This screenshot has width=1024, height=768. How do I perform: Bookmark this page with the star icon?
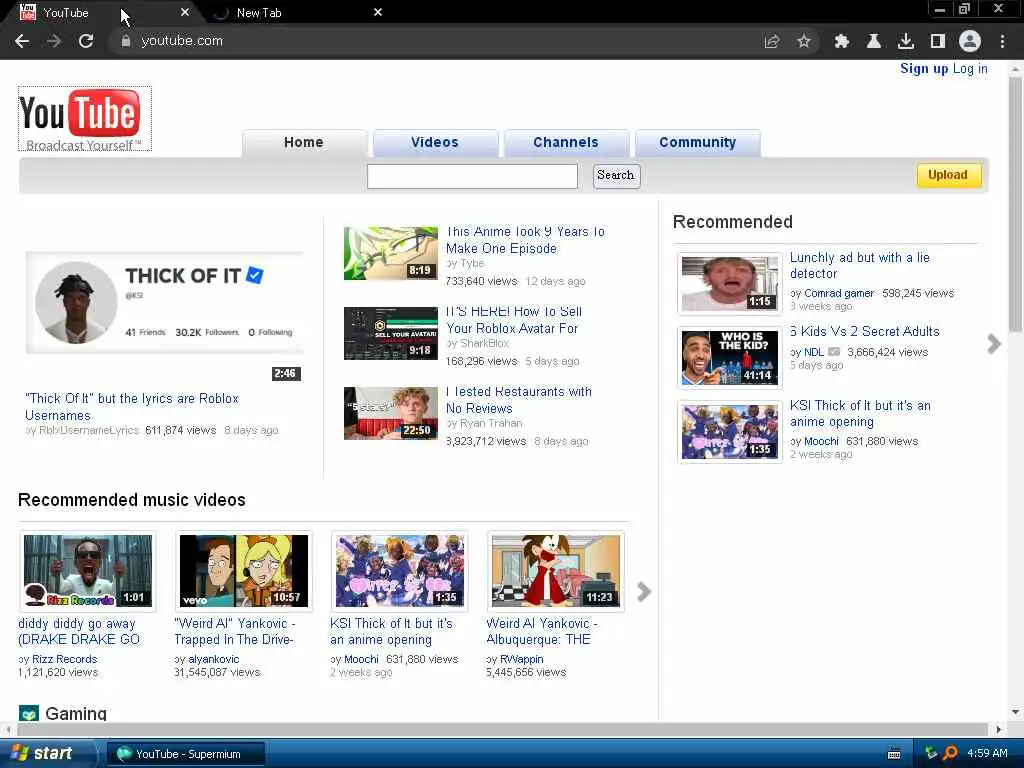pyautogui.click(x=804, y=42)
